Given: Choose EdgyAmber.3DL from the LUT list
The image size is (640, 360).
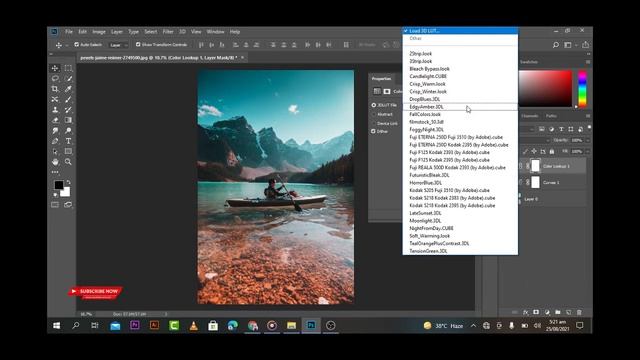Looking at the screenshot, I should tap(460, 107).
